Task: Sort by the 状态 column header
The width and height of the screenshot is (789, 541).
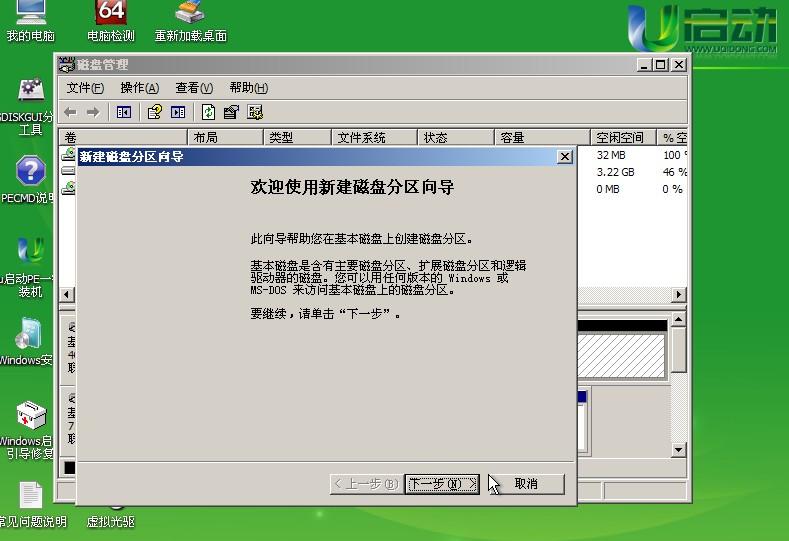Action: [x=456, y=137]
